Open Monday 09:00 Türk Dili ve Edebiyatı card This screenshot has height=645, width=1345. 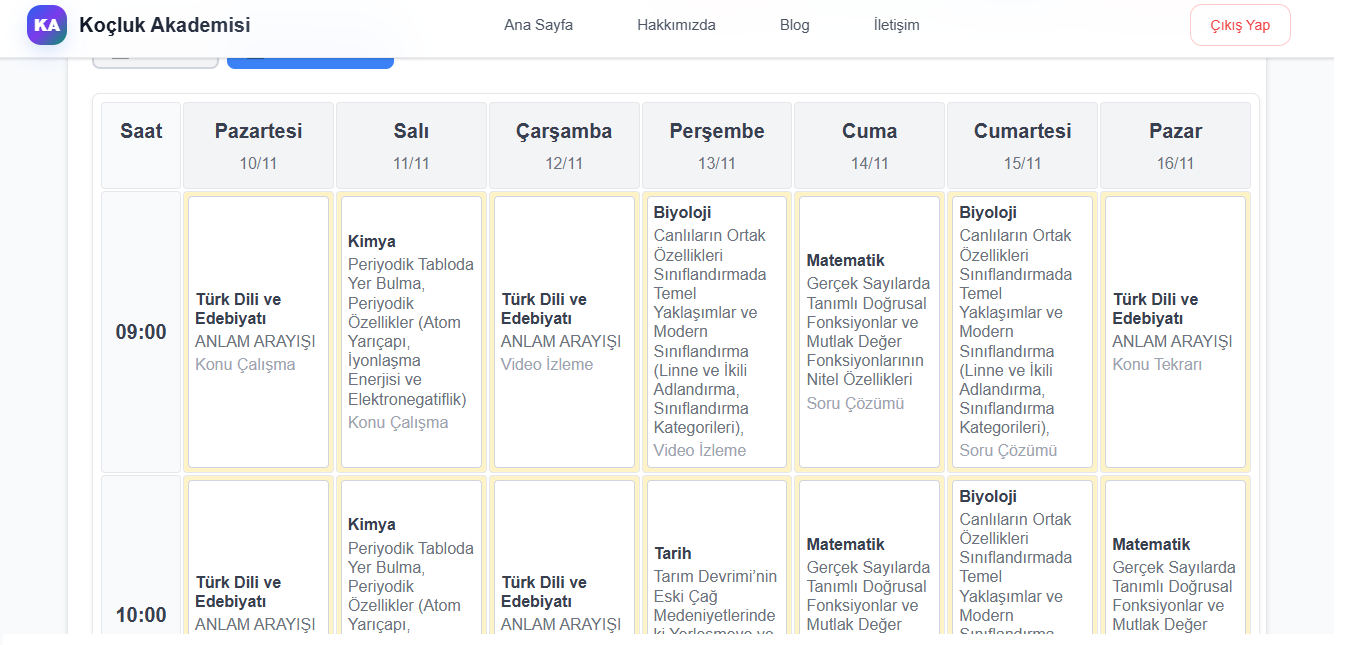click(x=258, y=332)
